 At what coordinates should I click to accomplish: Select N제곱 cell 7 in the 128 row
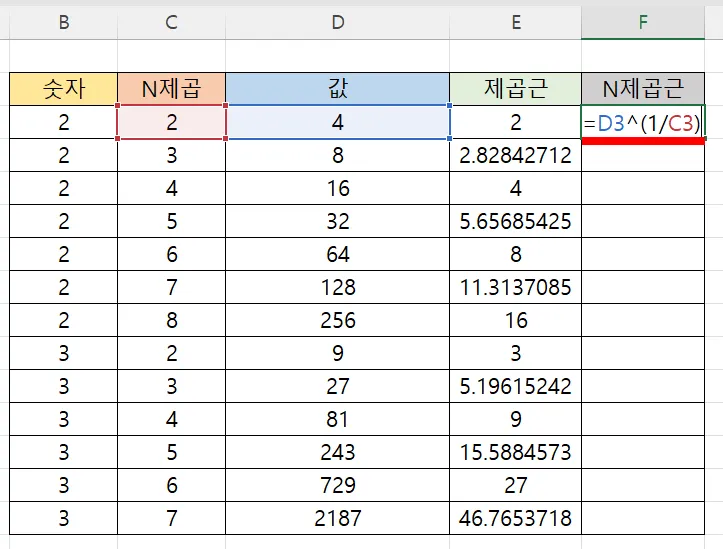172,287
